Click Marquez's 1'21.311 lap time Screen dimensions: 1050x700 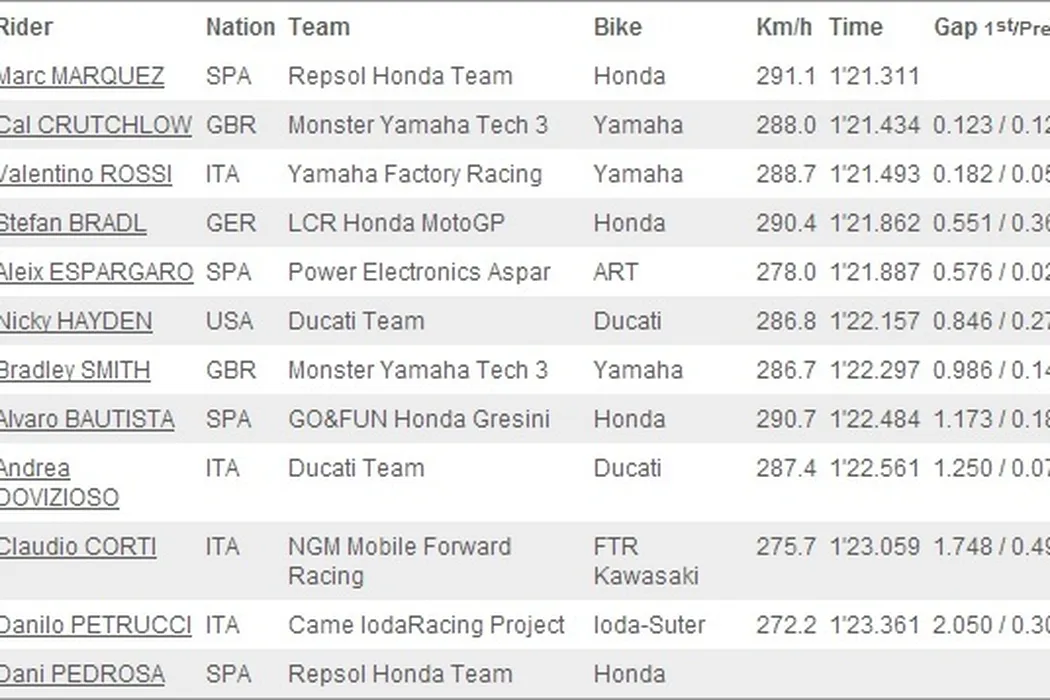click(x=874, y=76)
